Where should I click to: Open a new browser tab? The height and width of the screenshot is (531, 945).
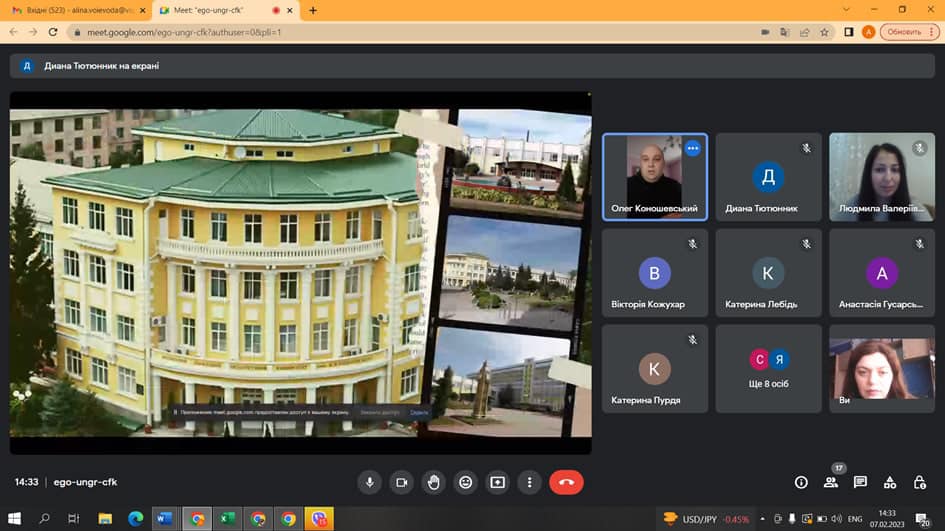[313, 10]
